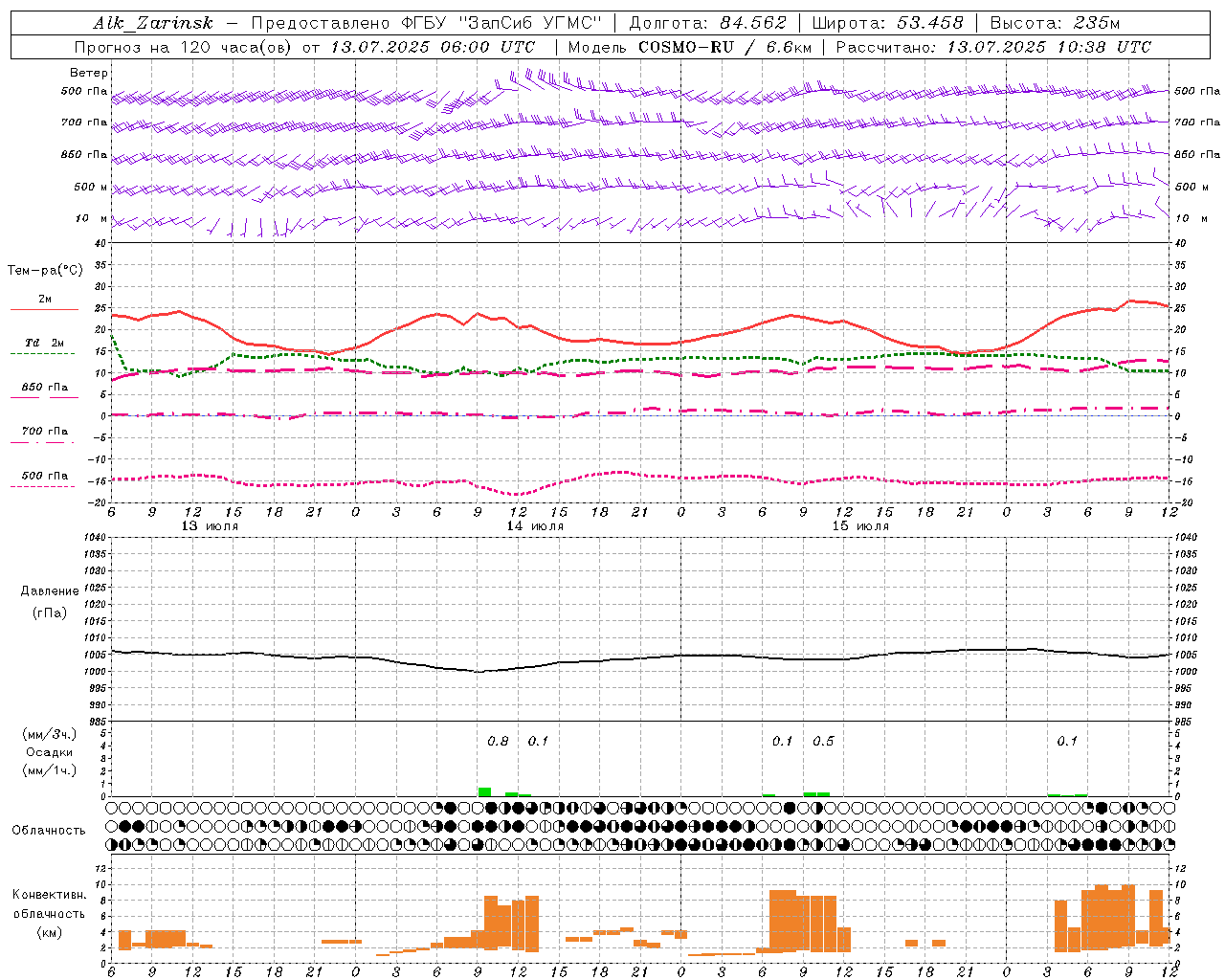Click the '15 июля' date label
The image size is (1225, 980).
(860, 526)
